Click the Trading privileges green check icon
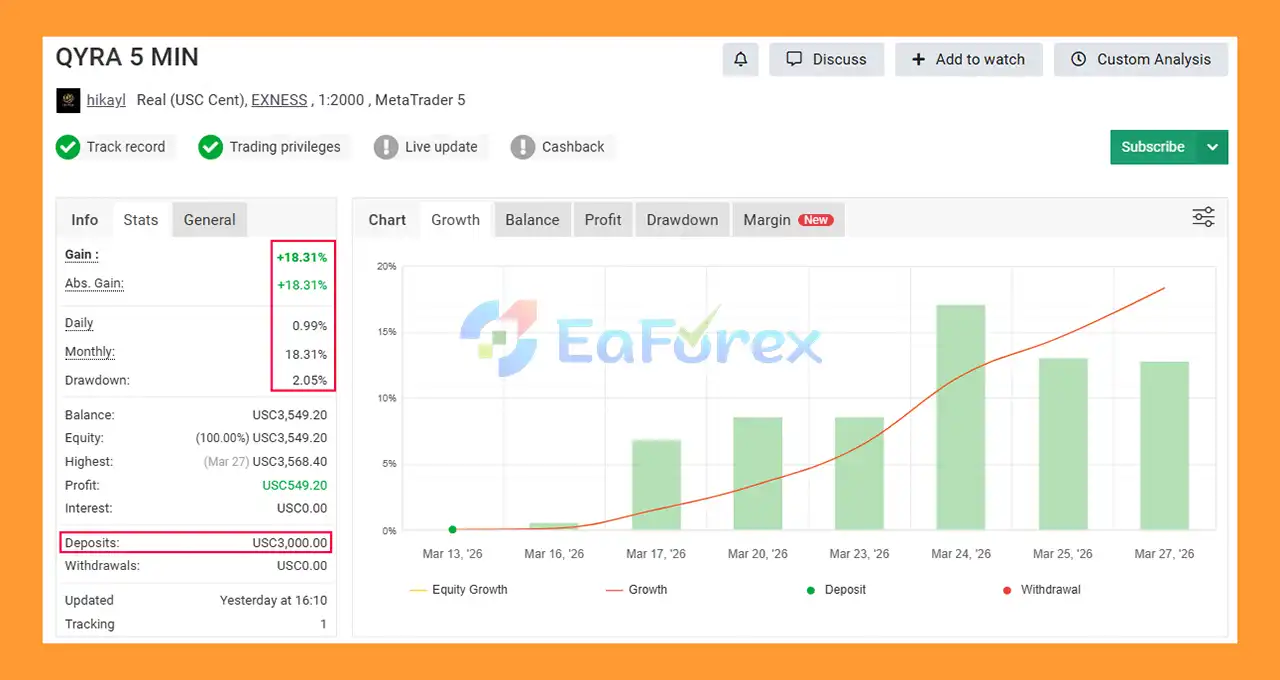The image size is (1280, 680). (211, 147)
